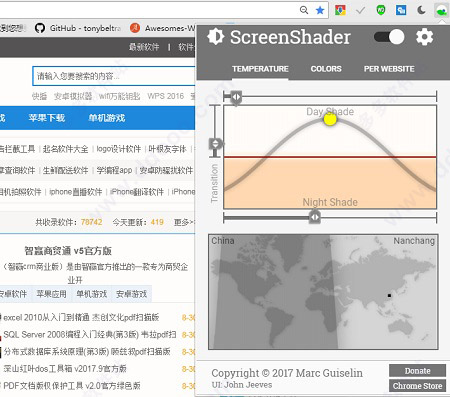
Task: Click the Day Shade slider handle
Action: (236, 98)
